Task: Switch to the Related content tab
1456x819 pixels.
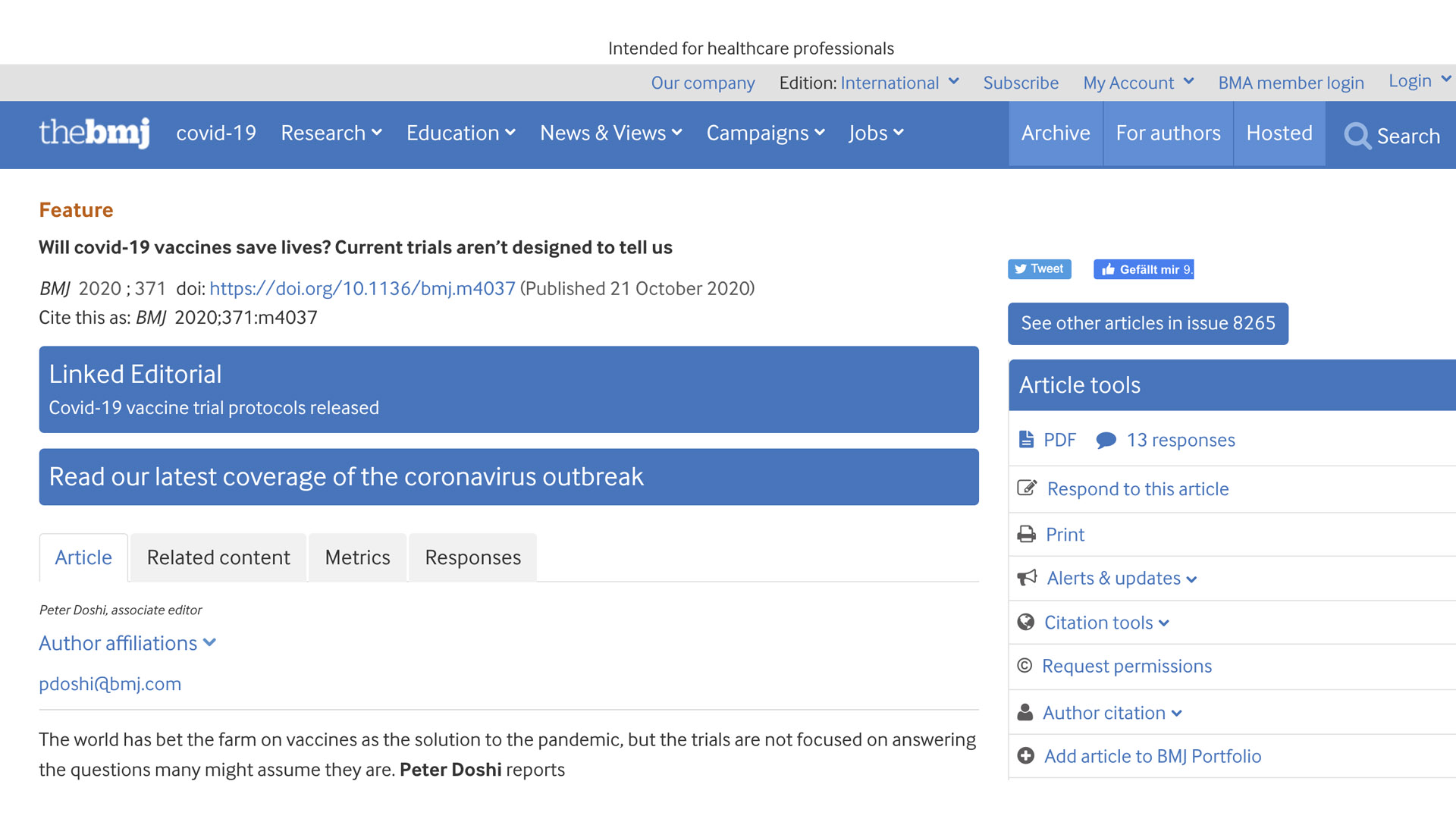Action: pos(218,557)
